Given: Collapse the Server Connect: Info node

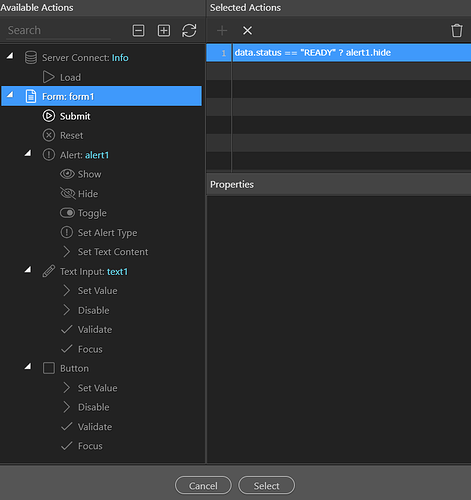Looking at the screenshot, I should coord(10,56).
